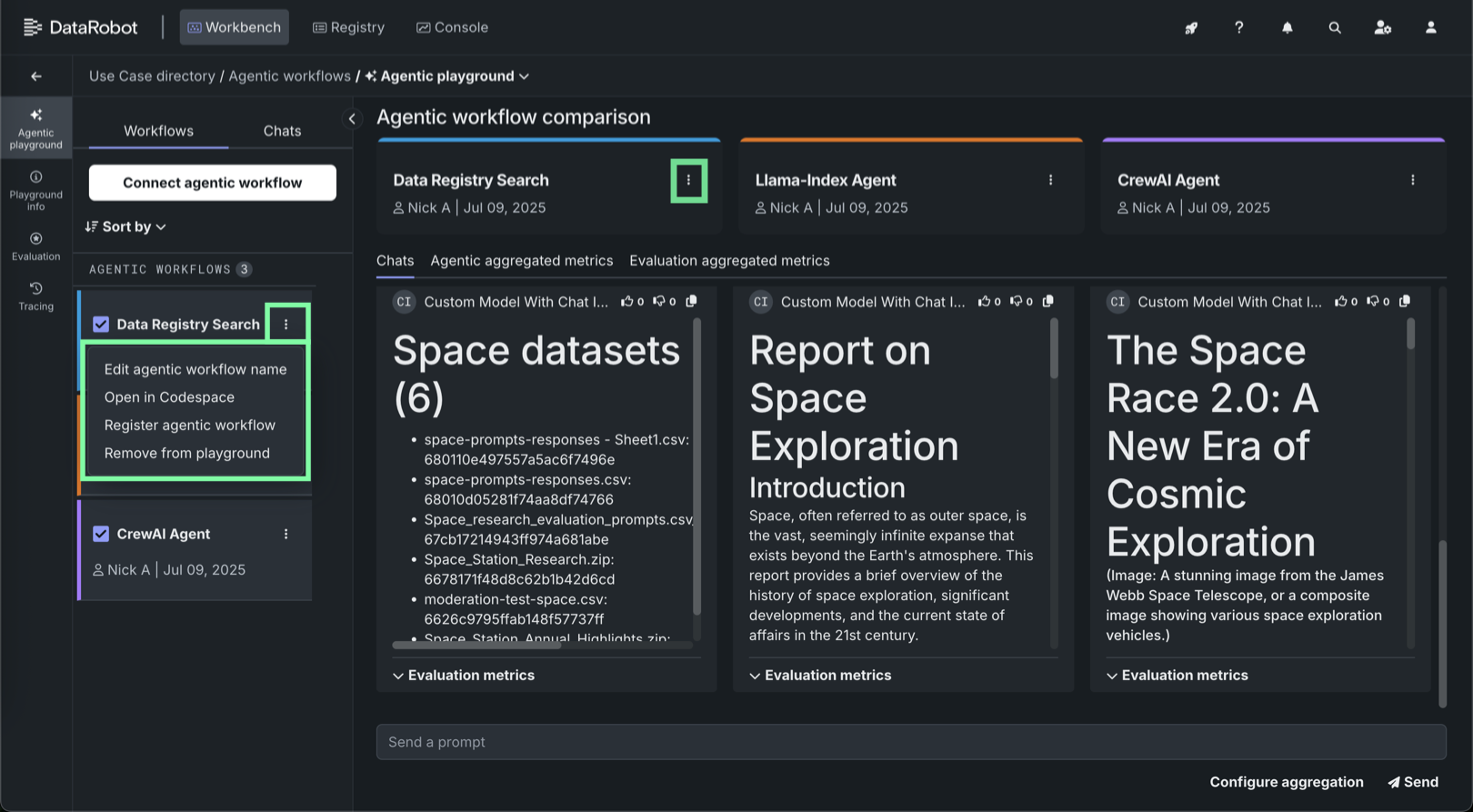Uncheck the CrewAI Agent workflow checkbox
1473x812 pixels.
101,534
